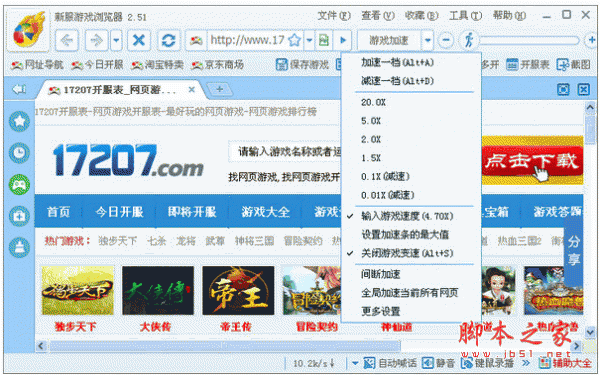Stop page loading with the X button

coord(139,40)
